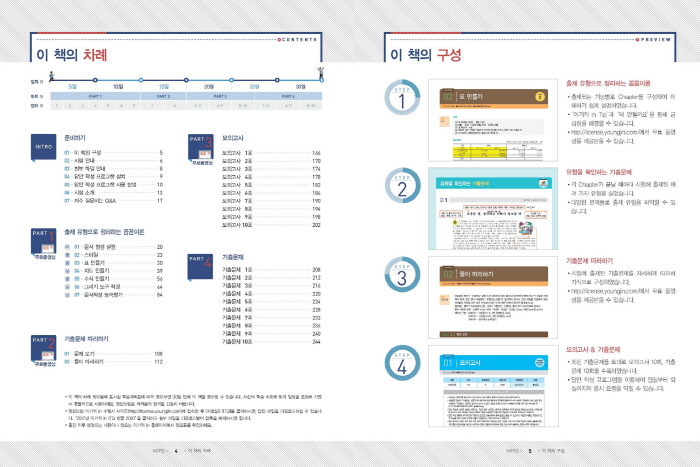Screen dimensions: 700x467
Task: Click the PART 2 badge beside 기출문제 따라하기
Action: (x=43, y=349)
